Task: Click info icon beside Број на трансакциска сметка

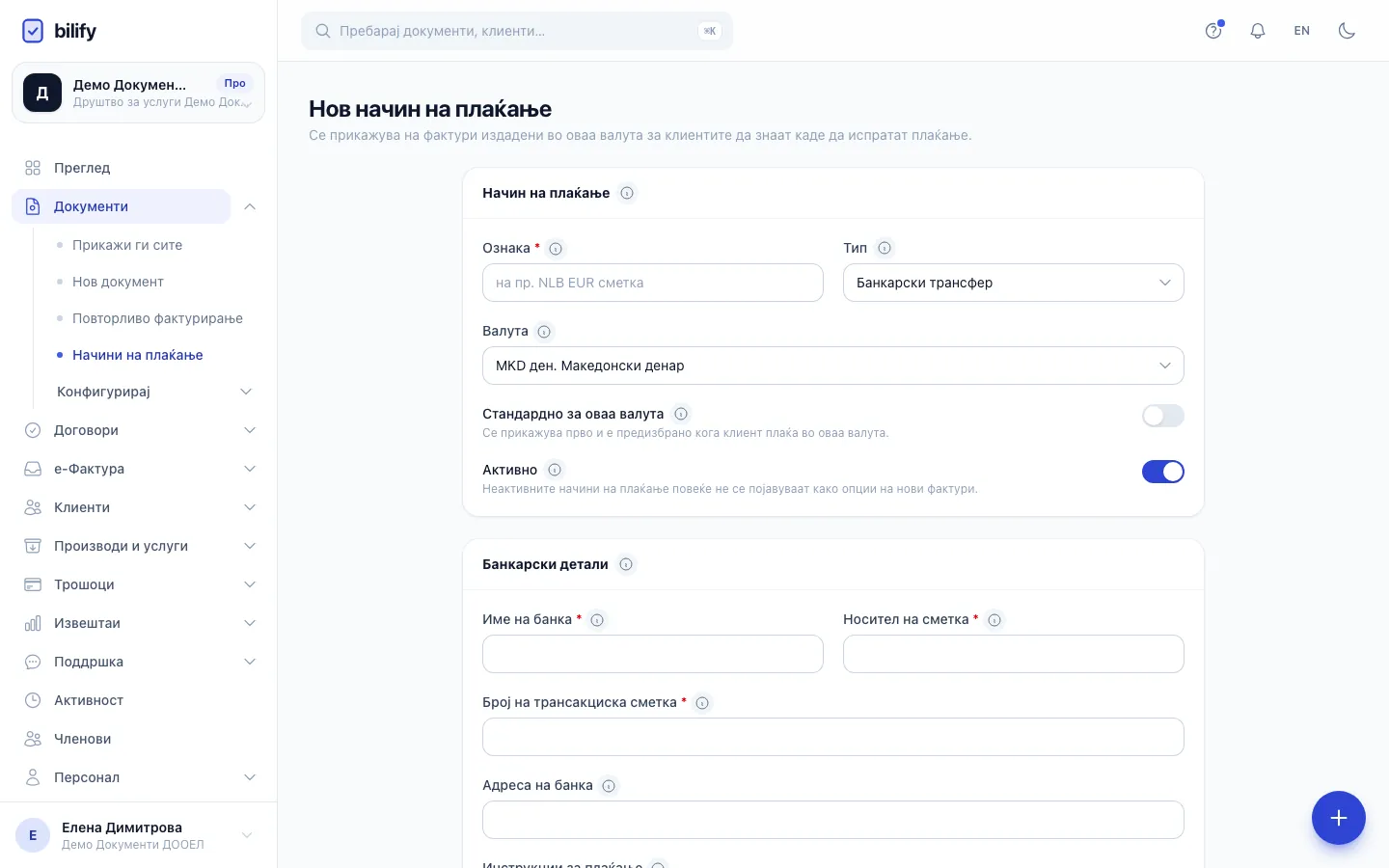Action: tap(702, 703)
